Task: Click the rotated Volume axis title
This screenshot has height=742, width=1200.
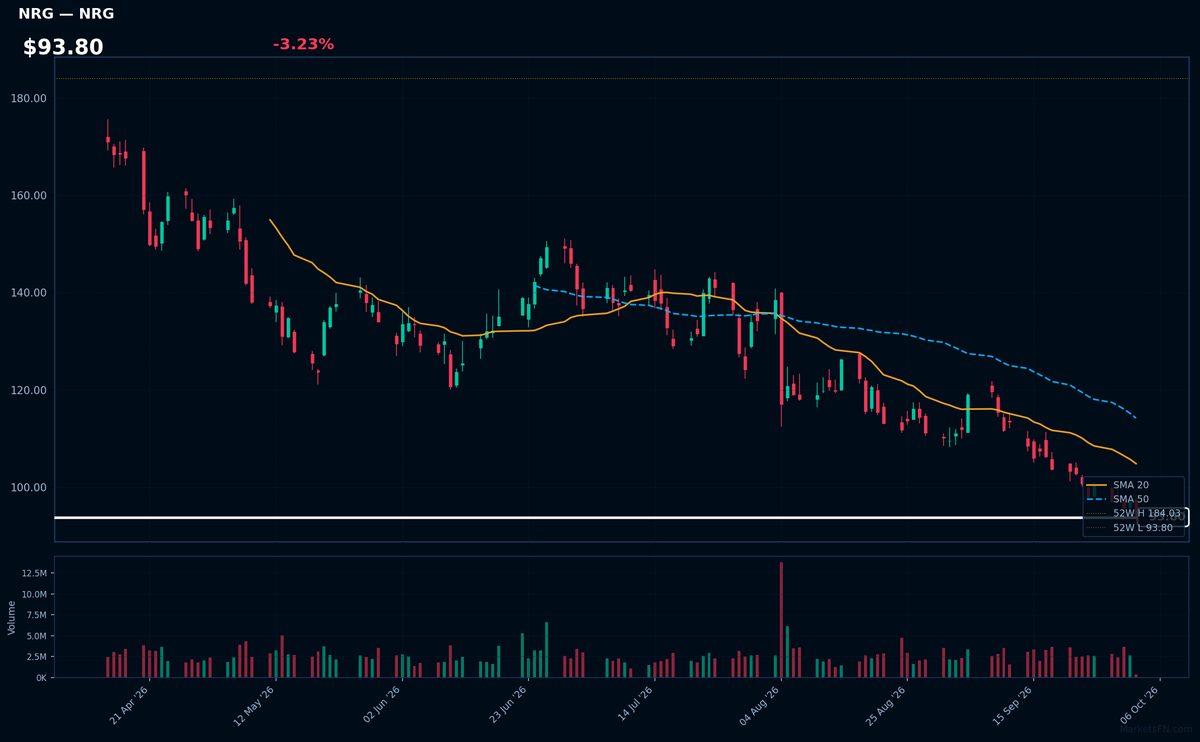Action: 11,617
